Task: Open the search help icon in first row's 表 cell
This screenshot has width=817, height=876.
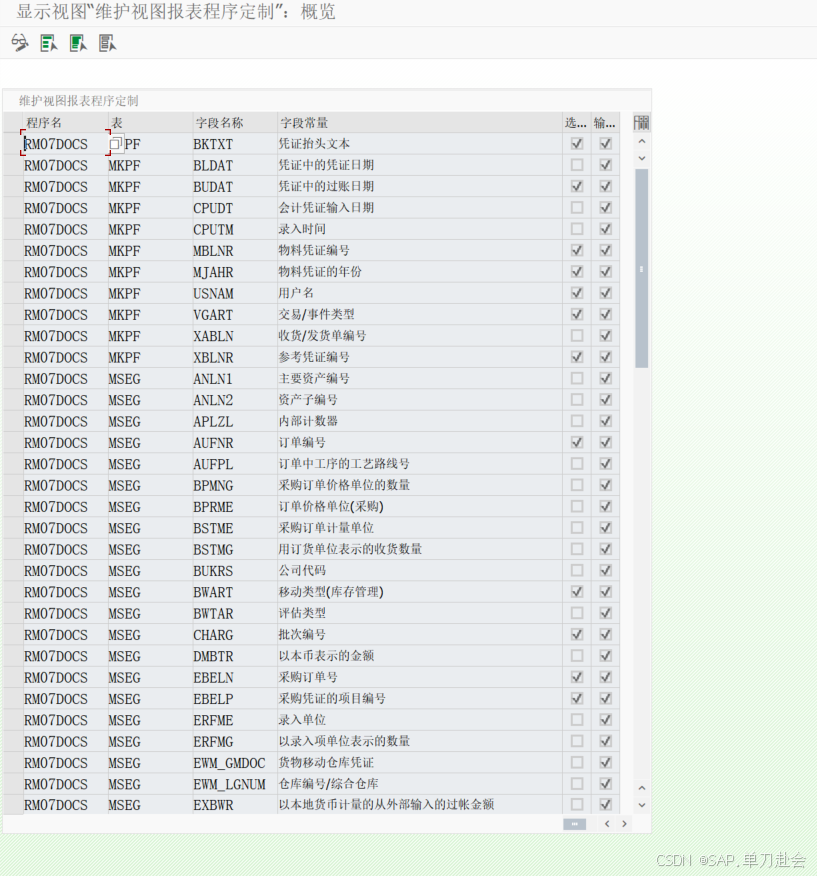Action: coord(116,144)
